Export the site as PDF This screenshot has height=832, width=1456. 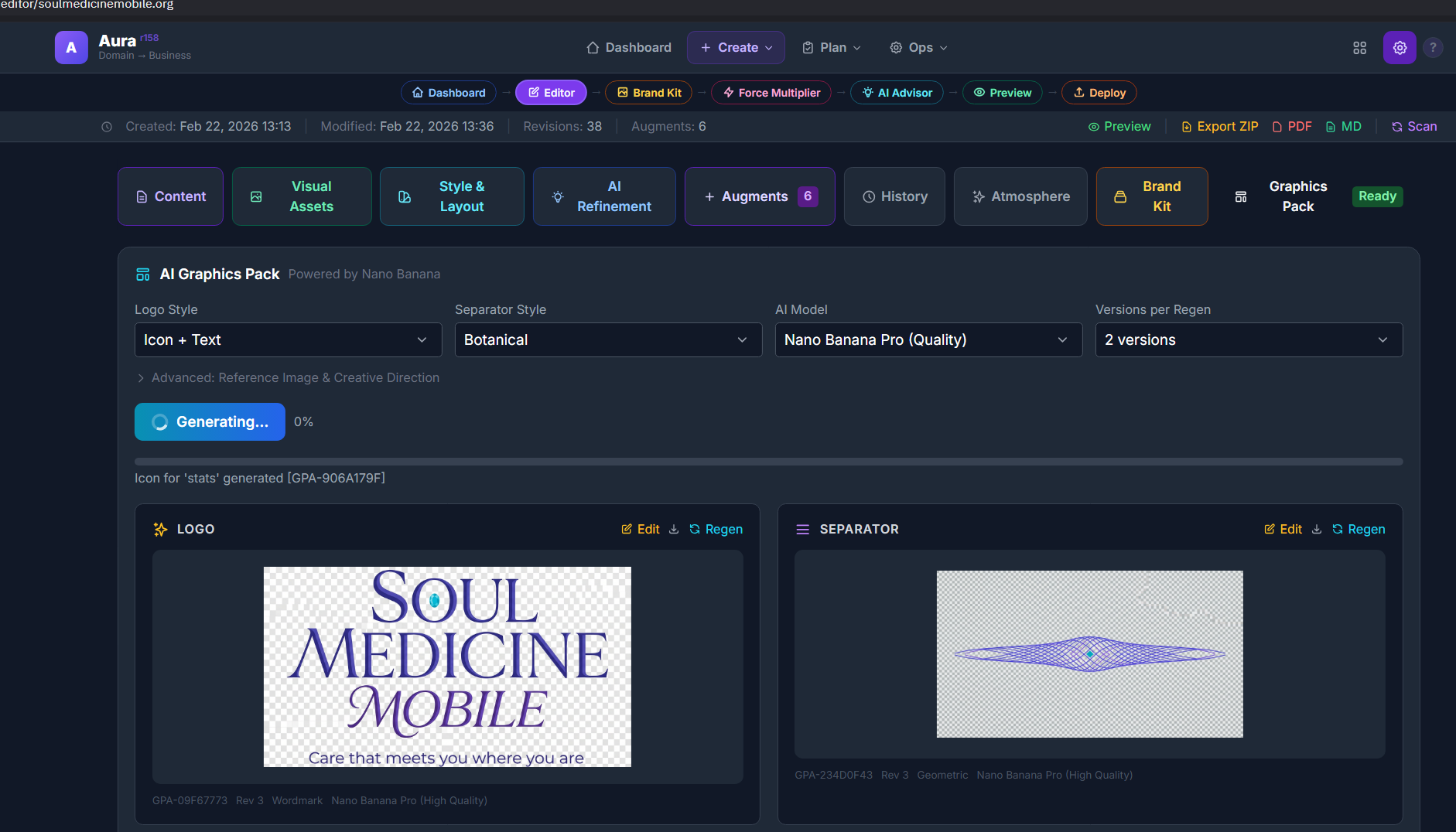tap(1292, 127)
